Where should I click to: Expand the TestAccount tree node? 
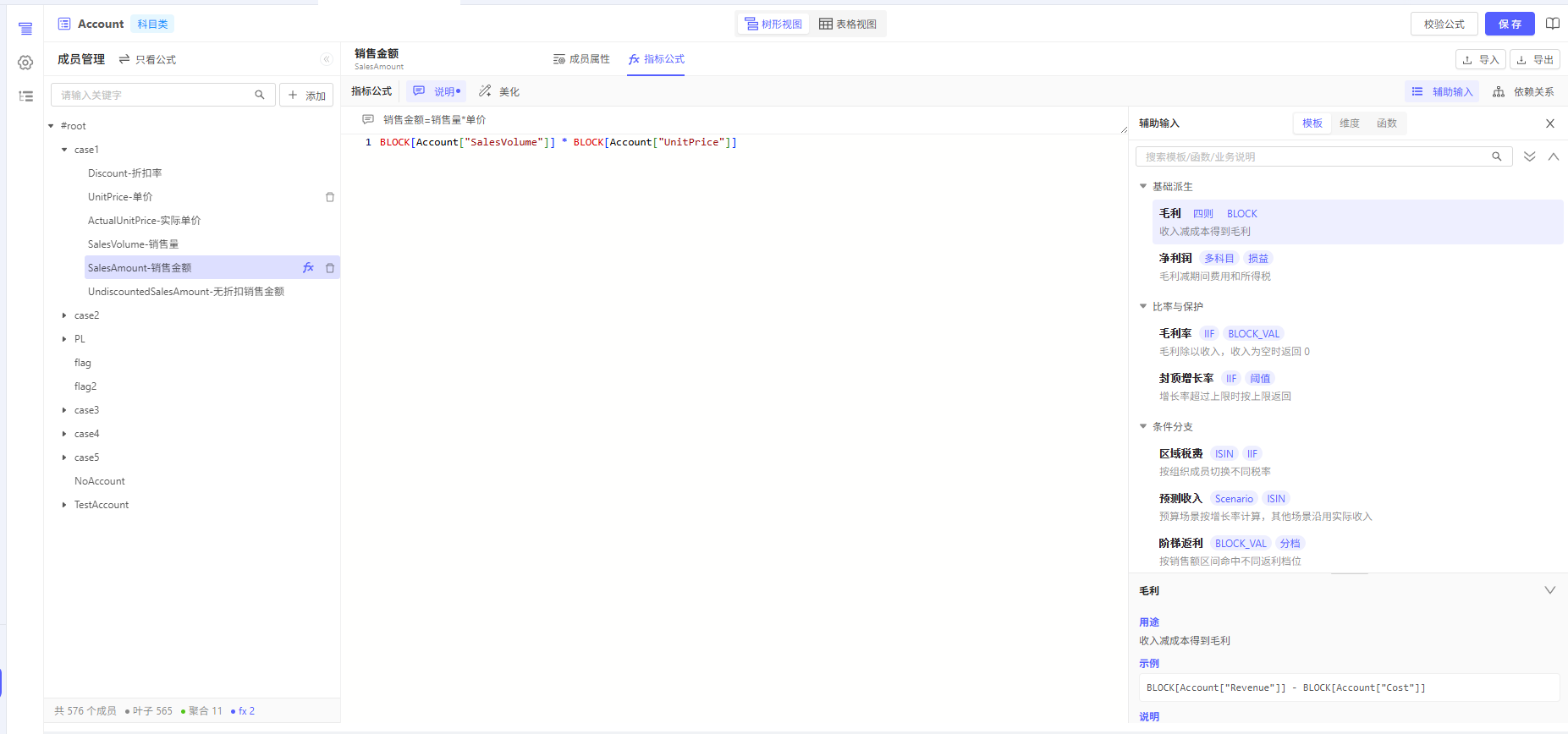point(64,505)
